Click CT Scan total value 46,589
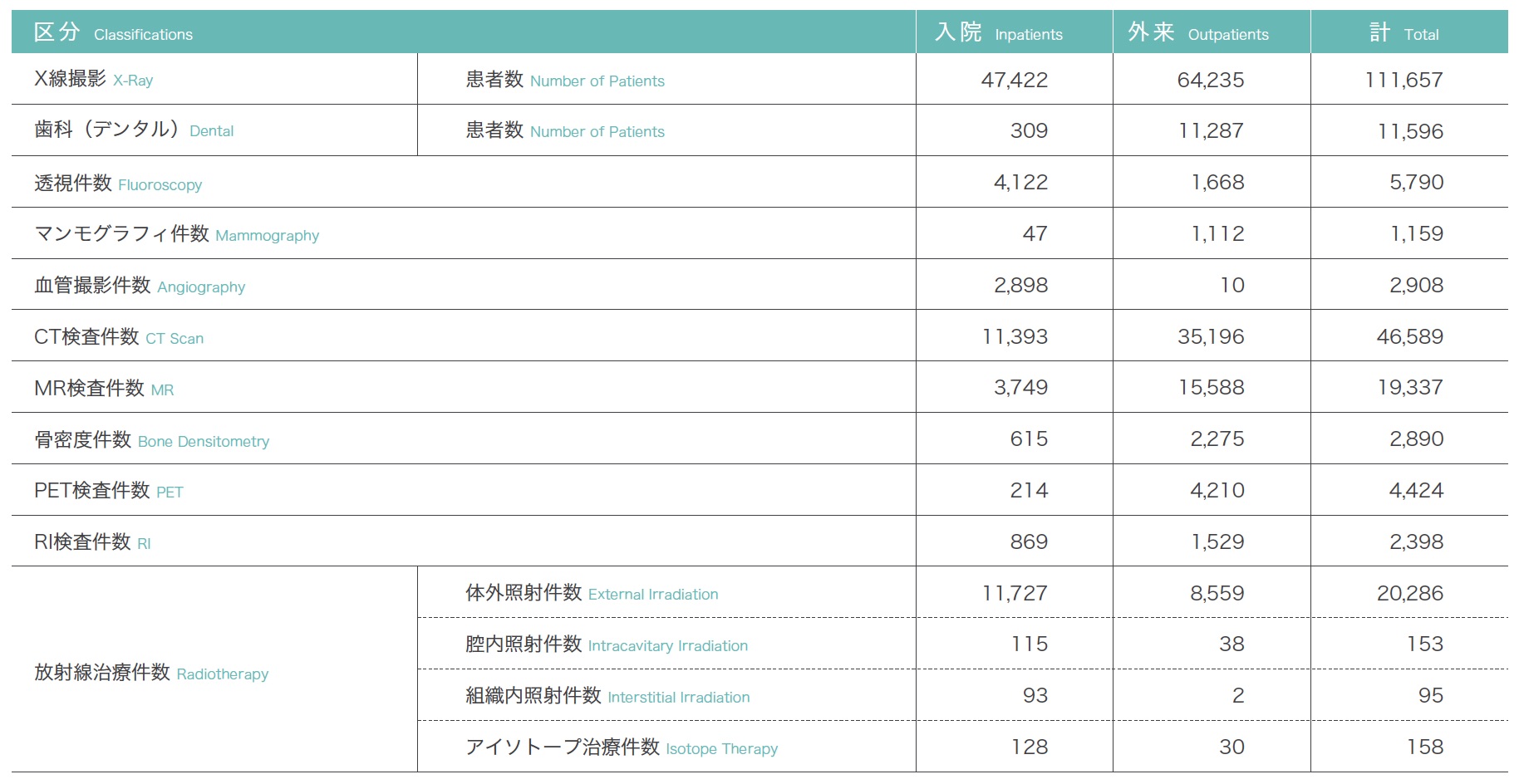The width and height of the screenshot is (1524, 784). point(1410,337)
